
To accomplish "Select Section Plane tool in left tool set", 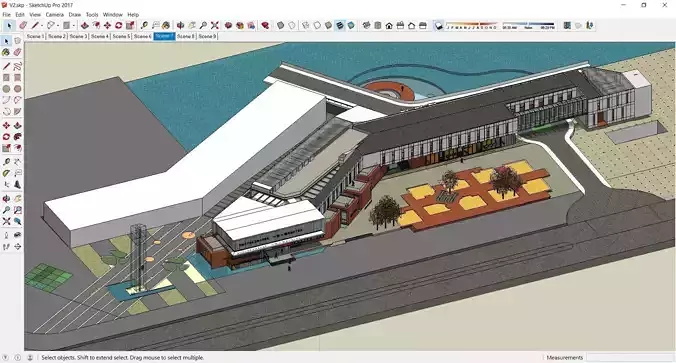I will 17,247.
